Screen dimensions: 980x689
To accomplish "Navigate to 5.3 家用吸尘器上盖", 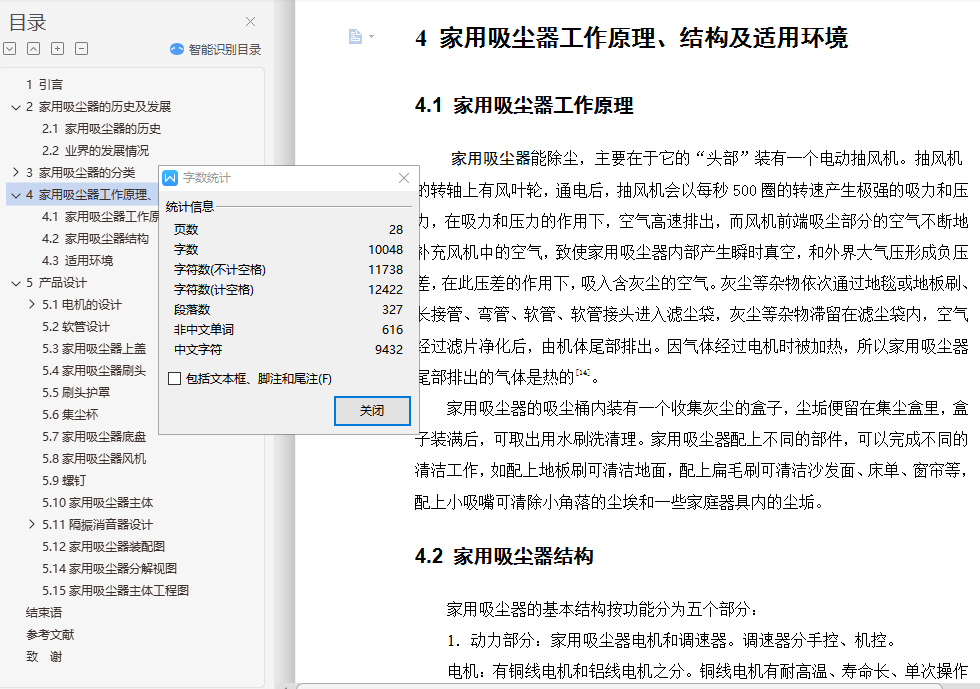I will tap(94, 349).
